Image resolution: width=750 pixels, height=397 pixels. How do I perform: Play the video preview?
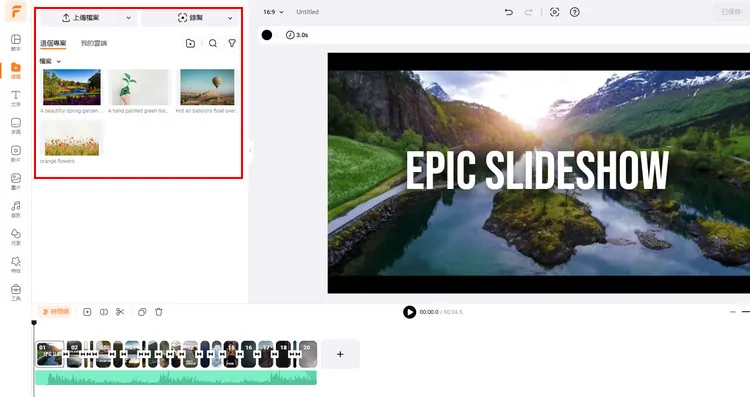tap(409, 312)
